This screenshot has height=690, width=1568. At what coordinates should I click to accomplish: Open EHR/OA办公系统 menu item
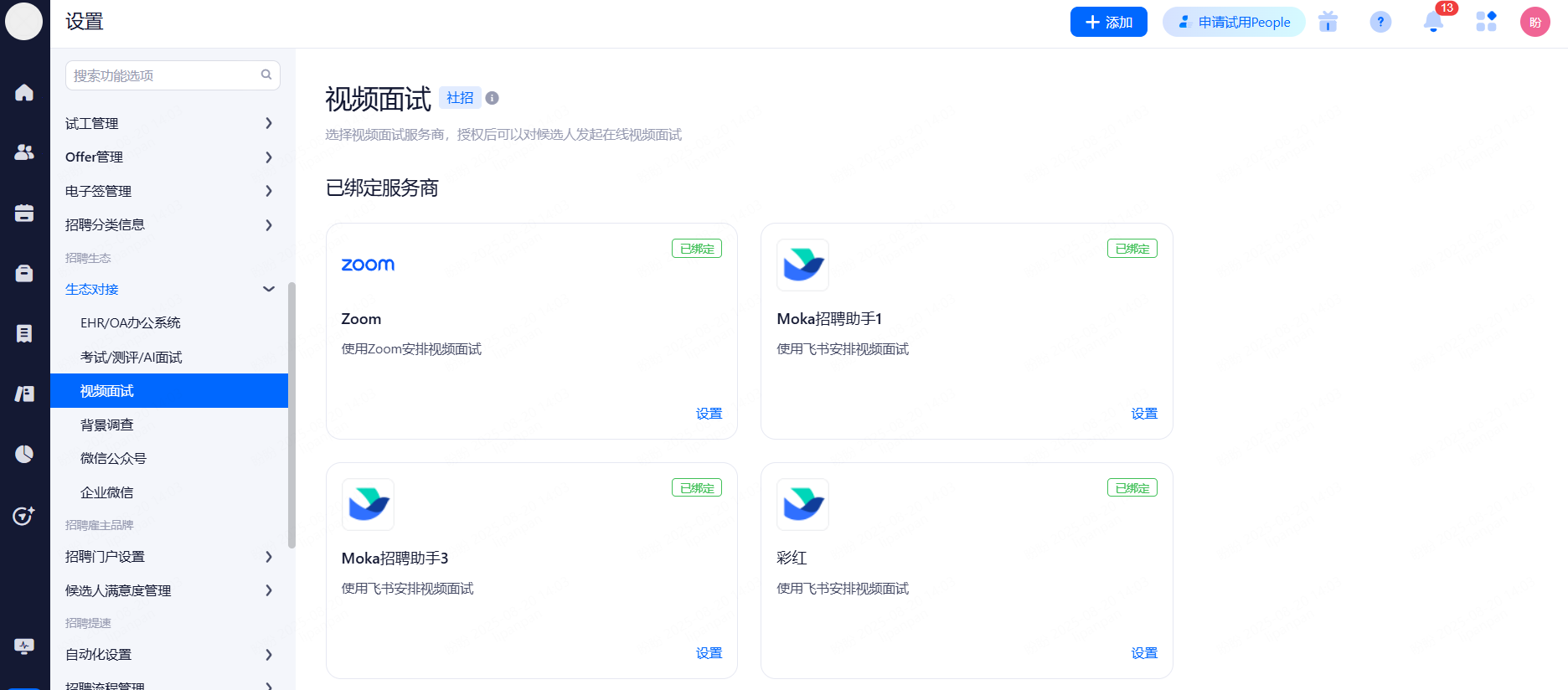pos(131,323)
